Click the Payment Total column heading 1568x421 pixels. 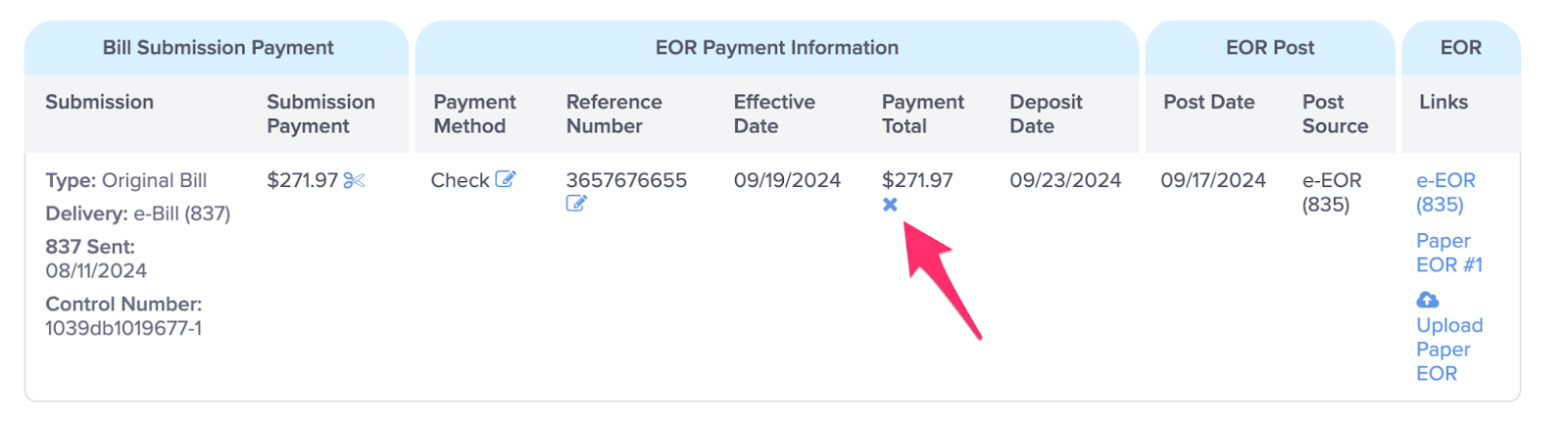coord(922,114)
